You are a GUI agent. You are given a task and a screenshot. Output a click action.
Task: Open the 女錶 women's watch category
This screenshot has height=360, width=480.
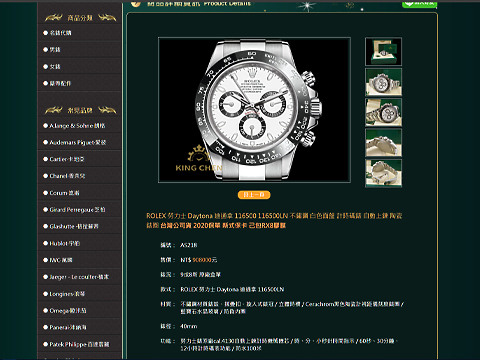(x=55, y=67)
